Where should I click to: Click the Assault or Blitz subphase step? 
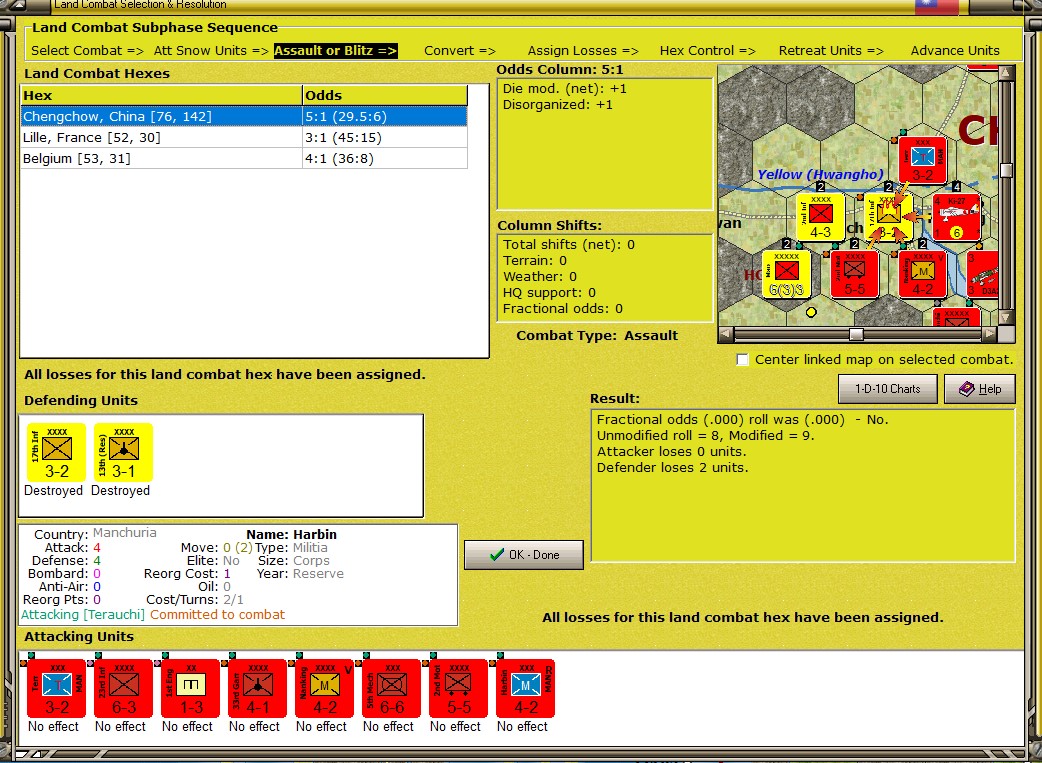click(x=336, y=51)
